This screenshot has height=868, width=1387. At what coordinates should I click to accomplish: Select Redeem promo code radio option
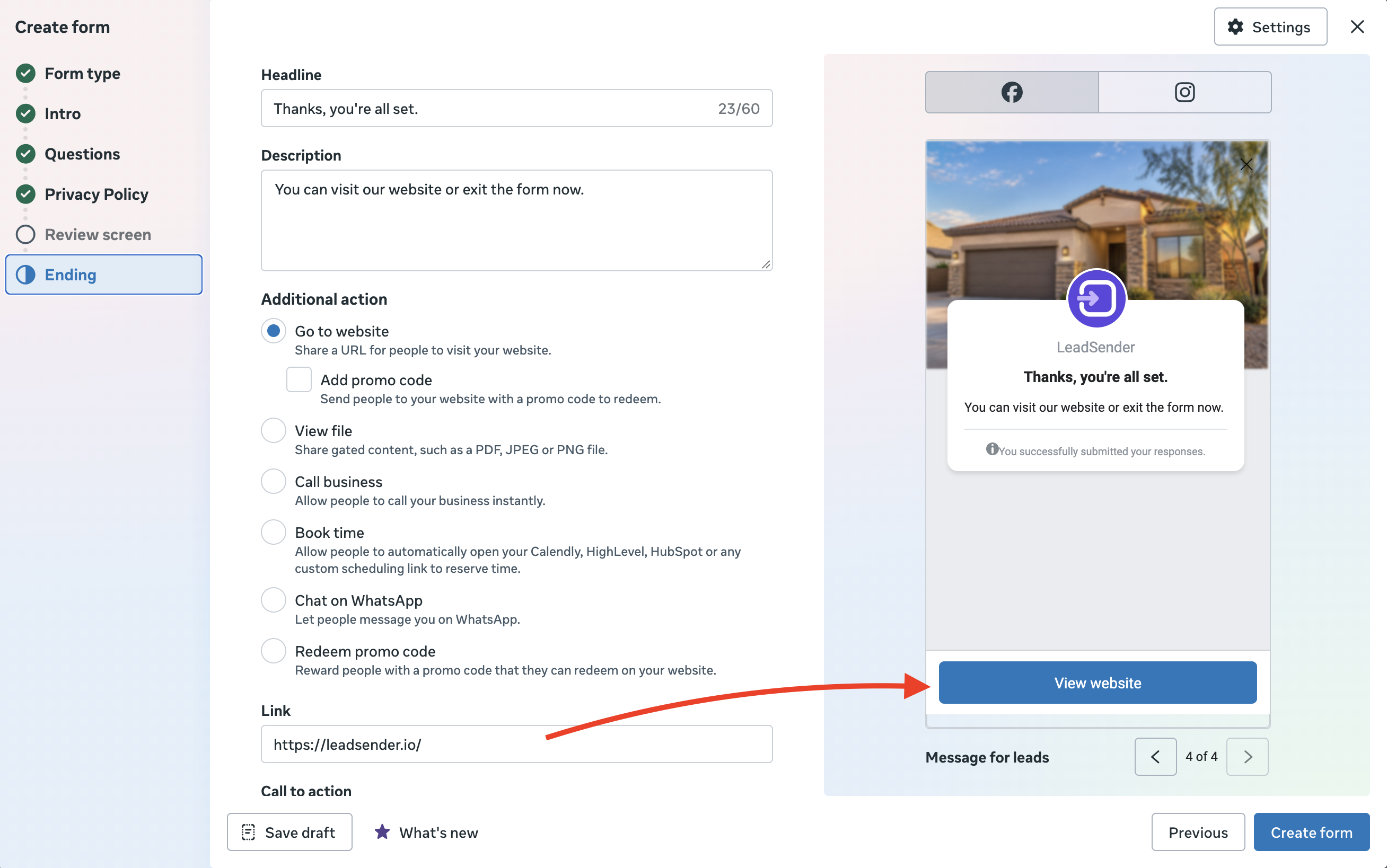click(x=274, y=651)
